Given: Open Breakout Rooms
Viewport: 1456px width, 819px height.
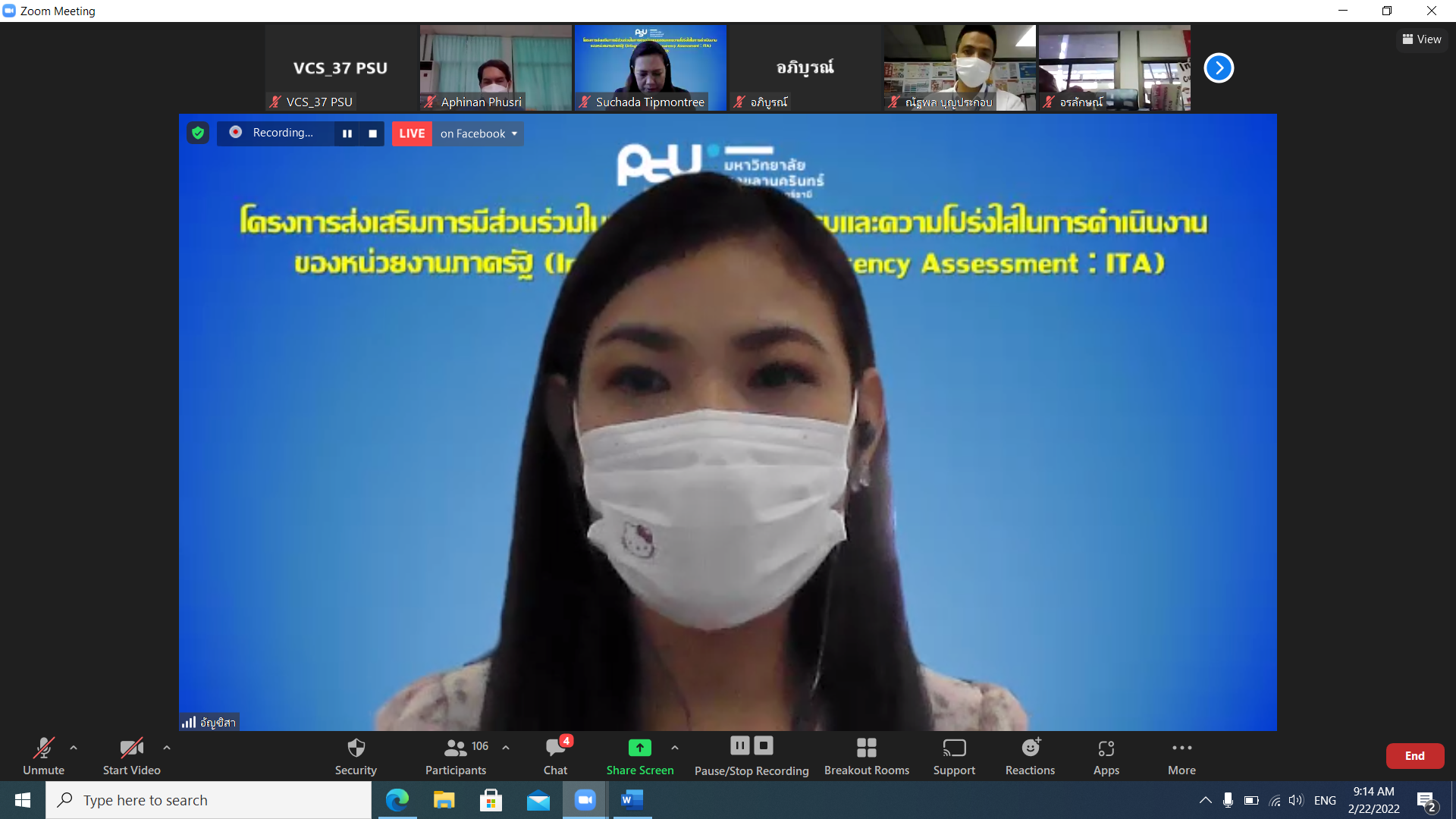Looking at the screenshot, I should 867,756.
